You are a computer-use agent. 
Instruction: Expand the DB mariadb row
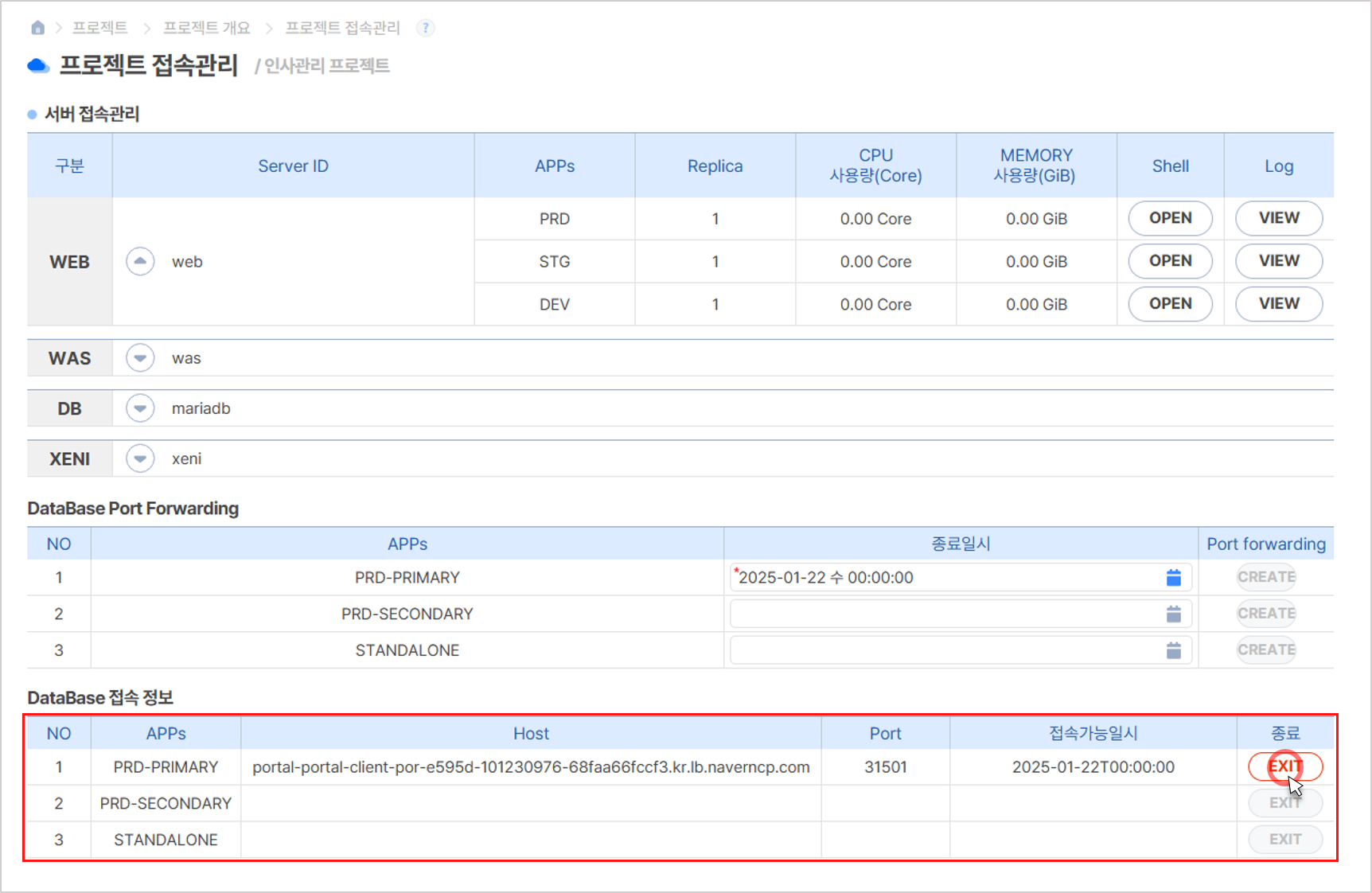pos(140,408)
